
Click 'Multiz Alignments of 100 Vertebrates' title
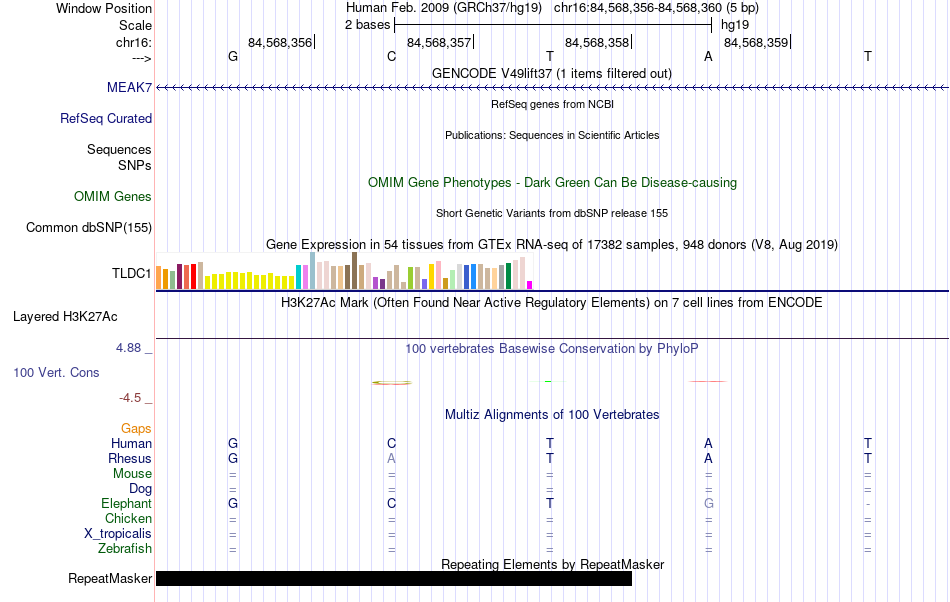[552, 414]
